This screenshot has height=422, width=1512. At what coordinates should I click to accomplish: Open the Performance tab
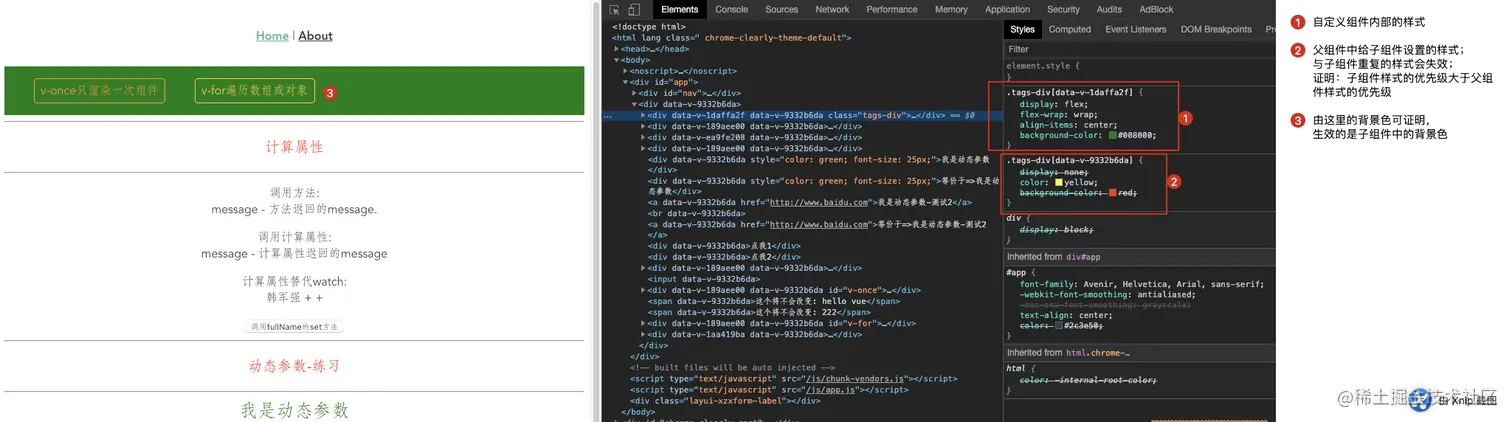892,9
